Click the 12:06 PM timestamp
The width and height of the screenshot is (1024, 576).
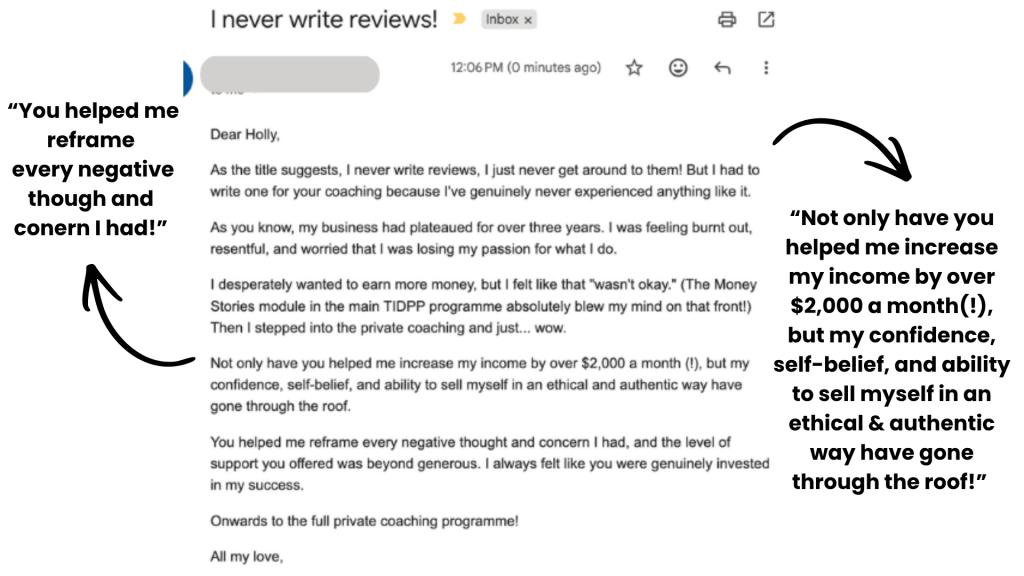tap(525, 67)
